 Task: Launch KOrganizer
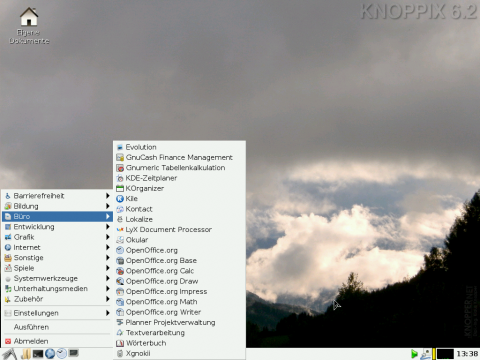179,188
